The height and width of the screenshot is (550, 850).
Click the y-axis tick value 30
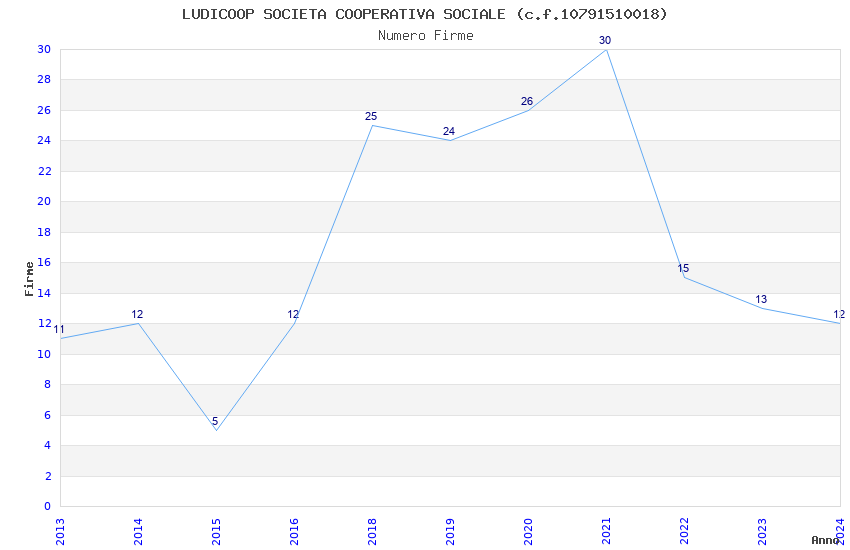pos(44,49)
